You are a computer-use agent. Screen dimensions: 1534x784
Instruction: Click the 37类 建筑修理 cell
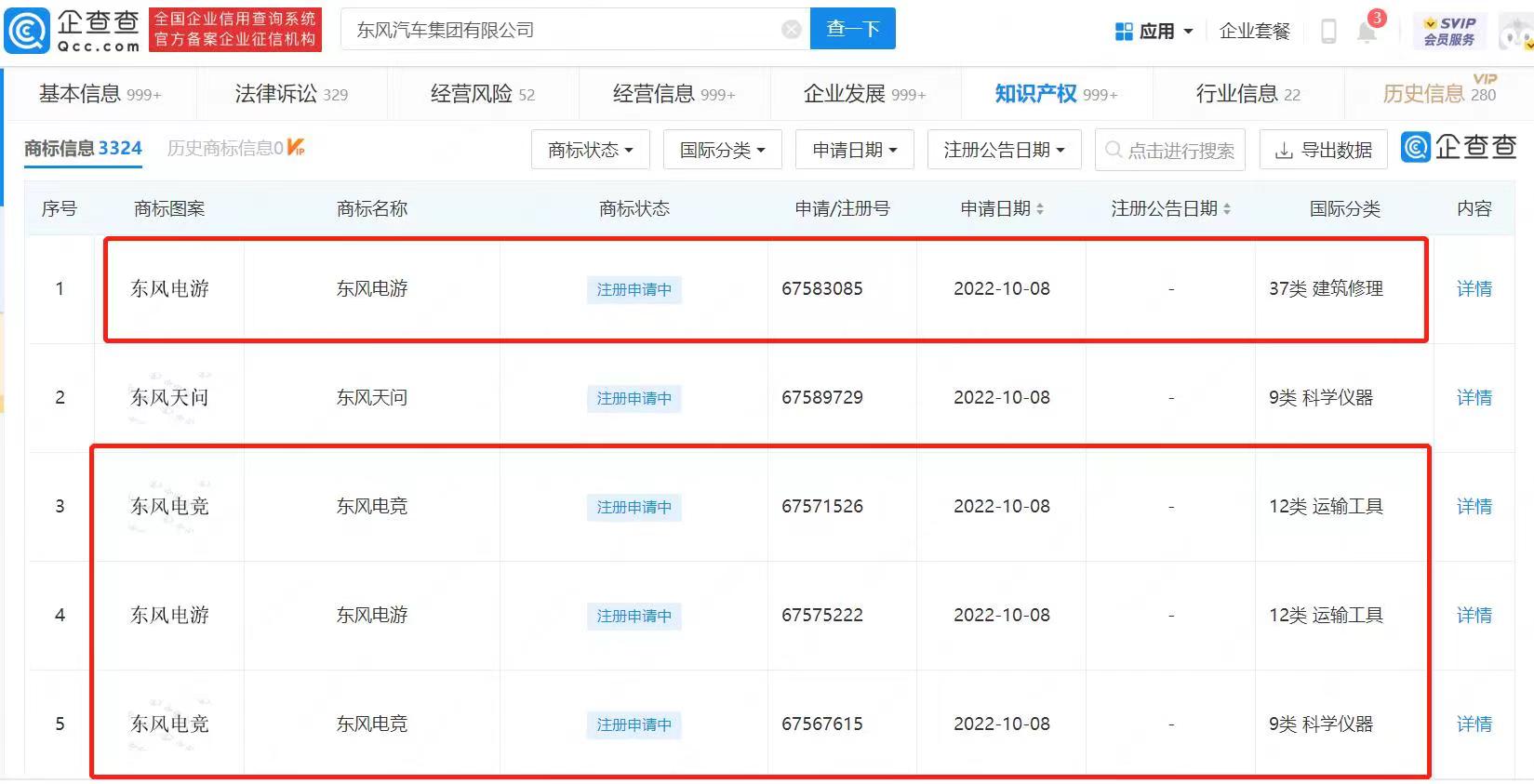tap(1326, 289)
